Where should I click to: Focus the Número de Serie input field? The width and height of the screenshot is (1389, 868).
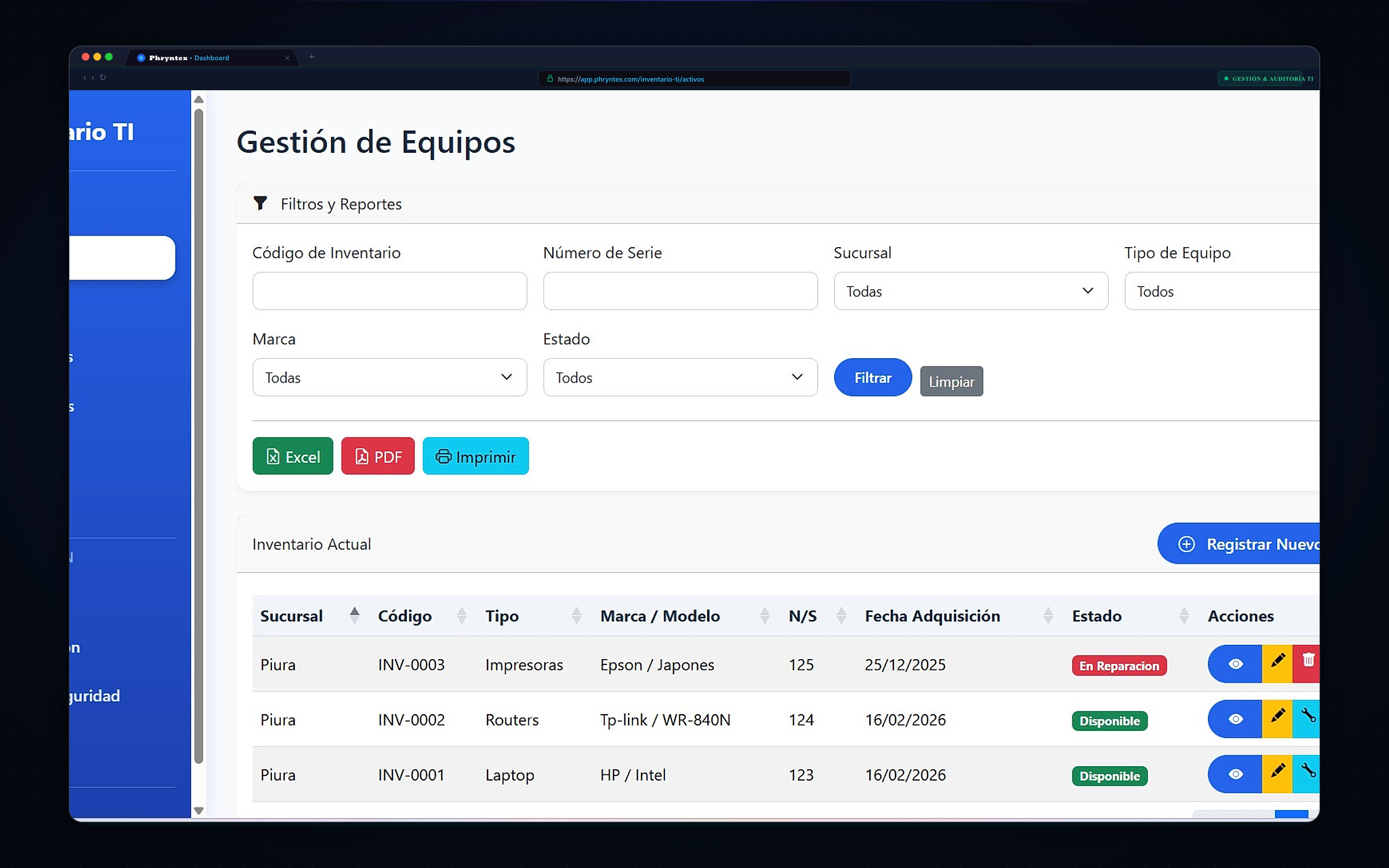680,291
